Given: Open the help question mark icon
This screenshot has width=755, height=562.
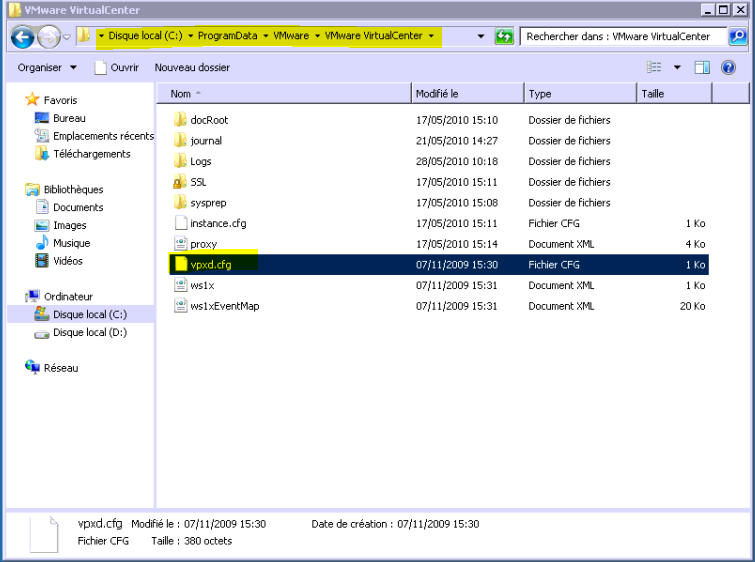Looking at the screenshot, I should click(729, 68).
